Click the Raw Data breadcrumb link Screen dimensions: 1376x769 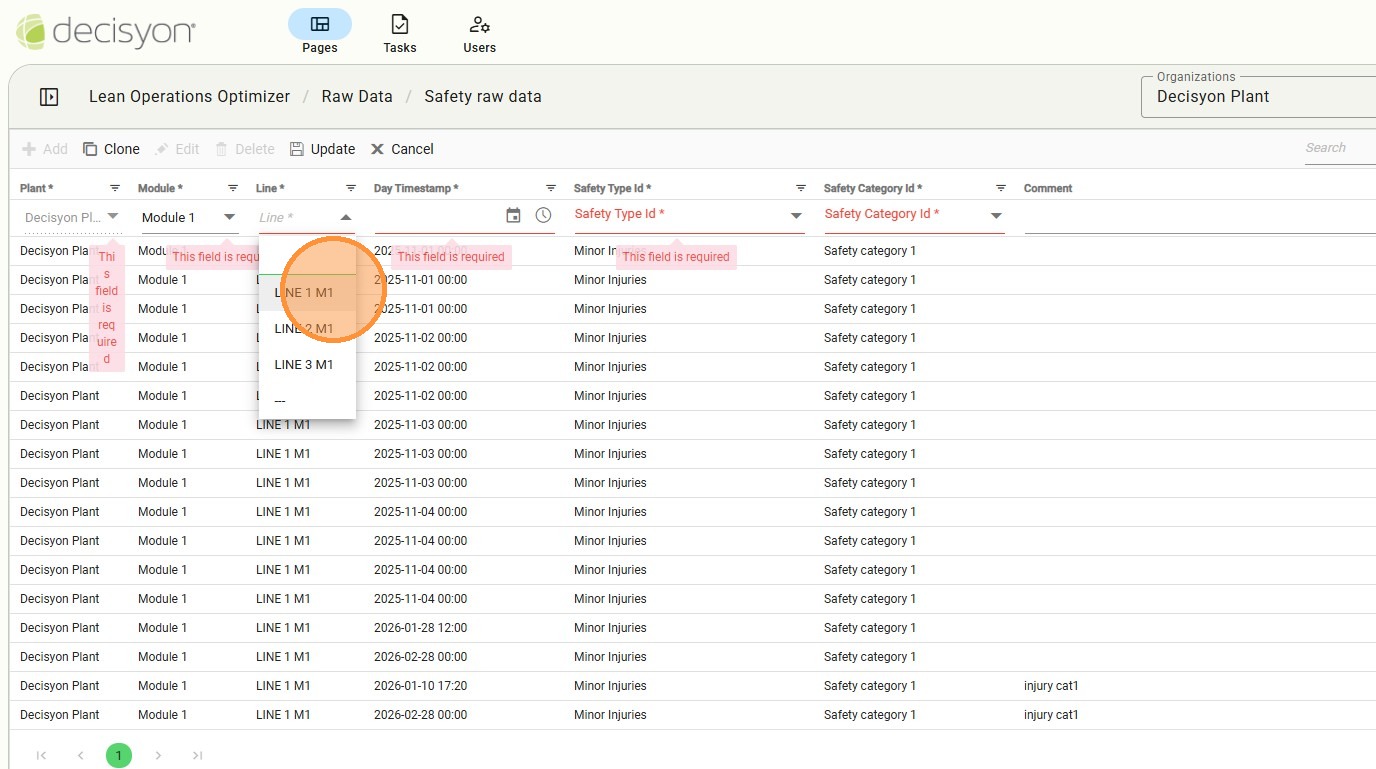pyautogui.click(x=357, y=97)
